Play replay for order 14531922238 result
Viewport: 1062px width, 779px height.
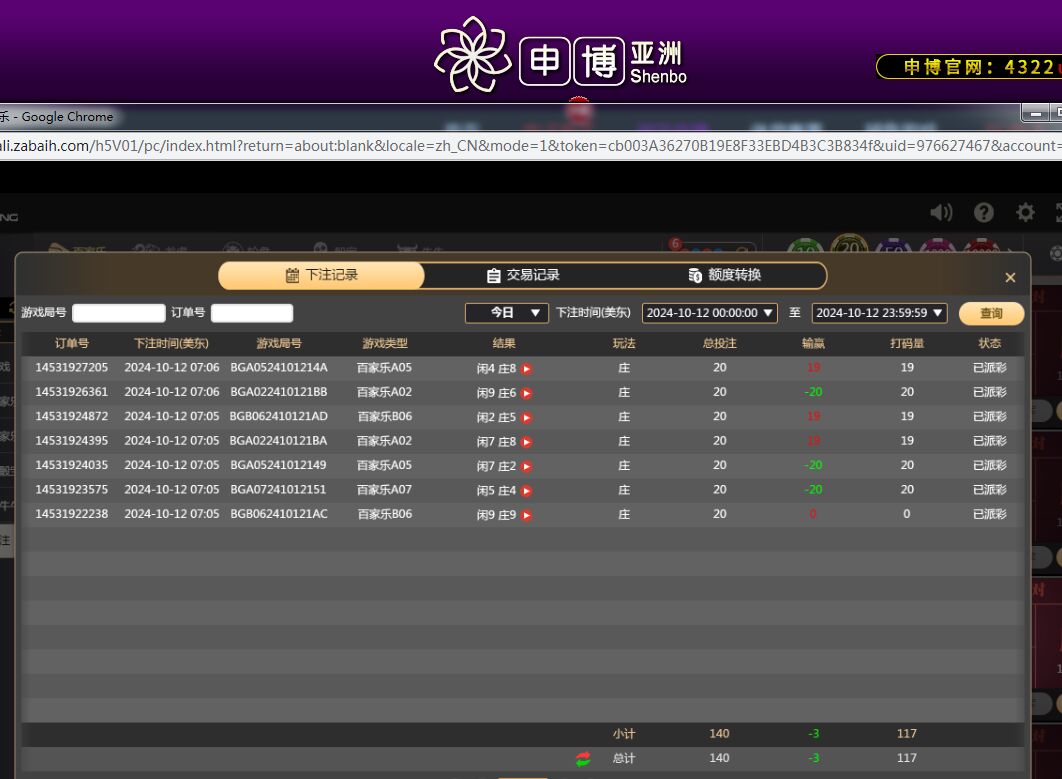[x=527, y=516]
